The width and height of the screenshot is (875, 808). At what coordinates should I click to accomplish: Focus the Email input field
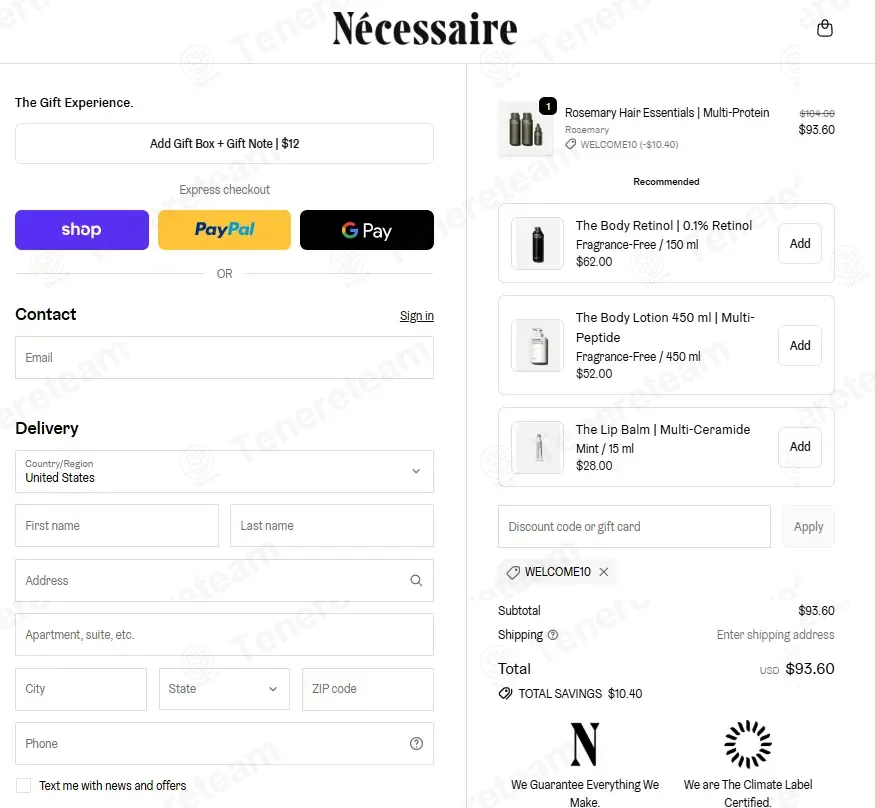(x=224, y=358)
